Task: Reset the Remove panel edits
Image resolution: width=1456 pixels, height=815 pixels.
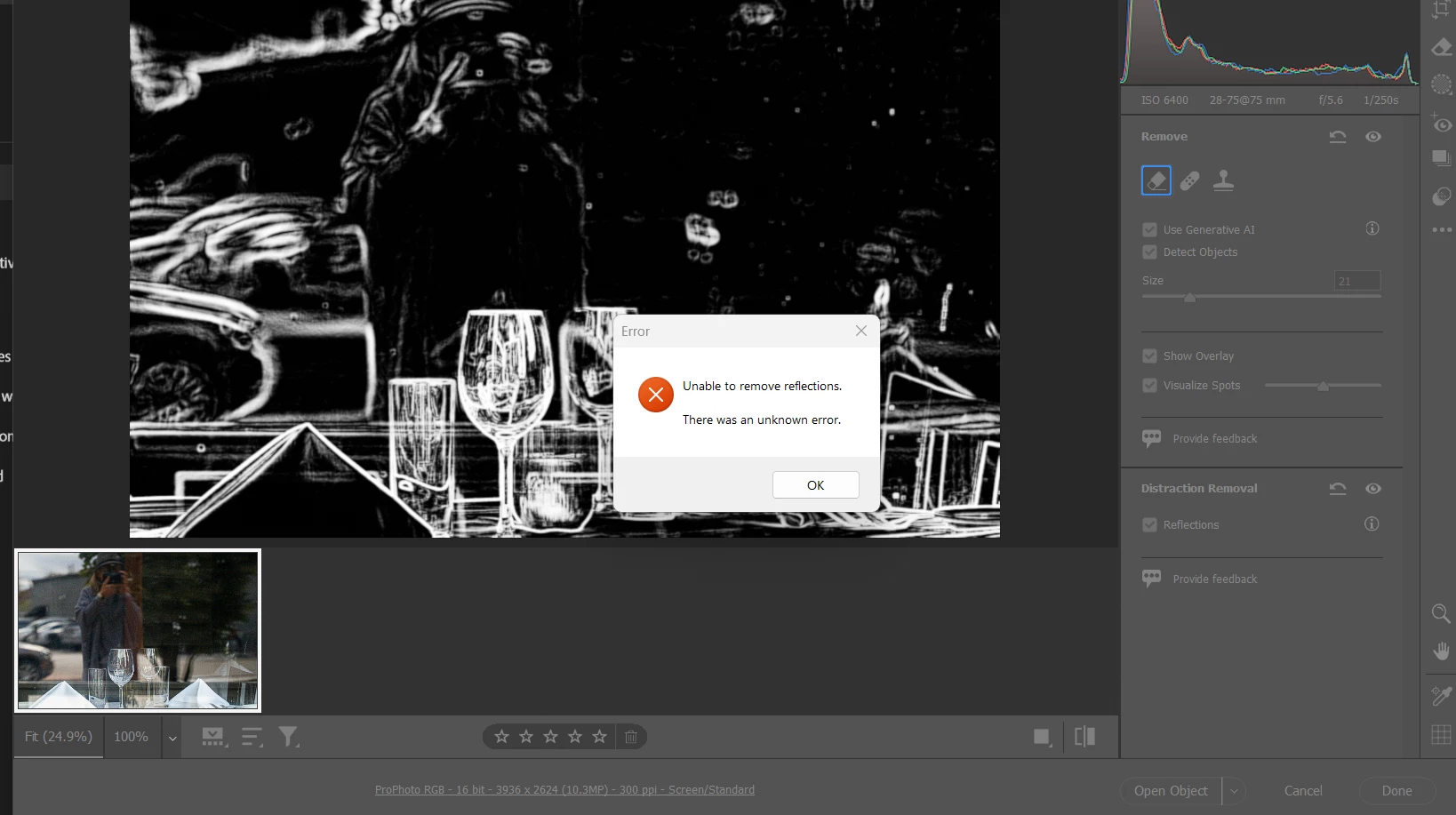Action: pos(1337,137)
